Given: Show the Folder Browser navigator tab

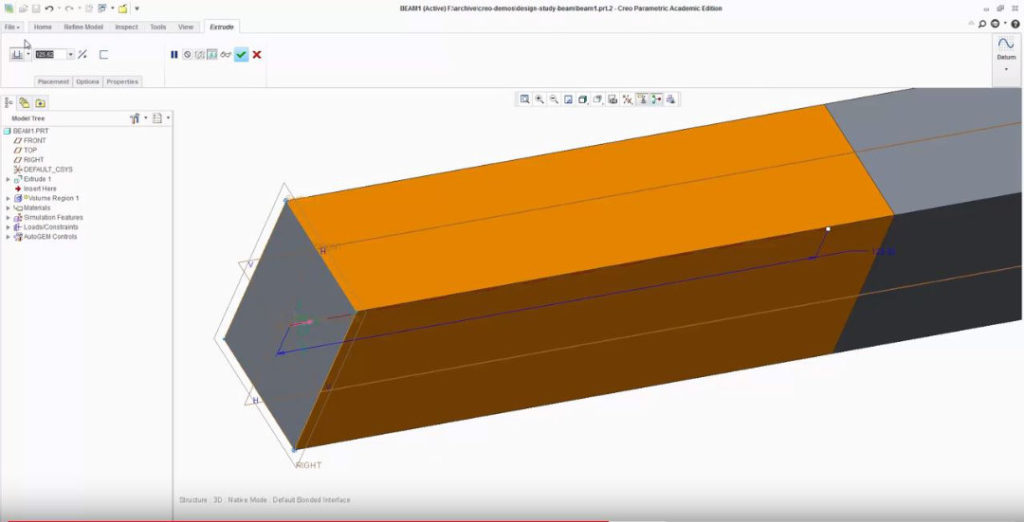Looking at the screenshot, I should [x=24, y=103].
